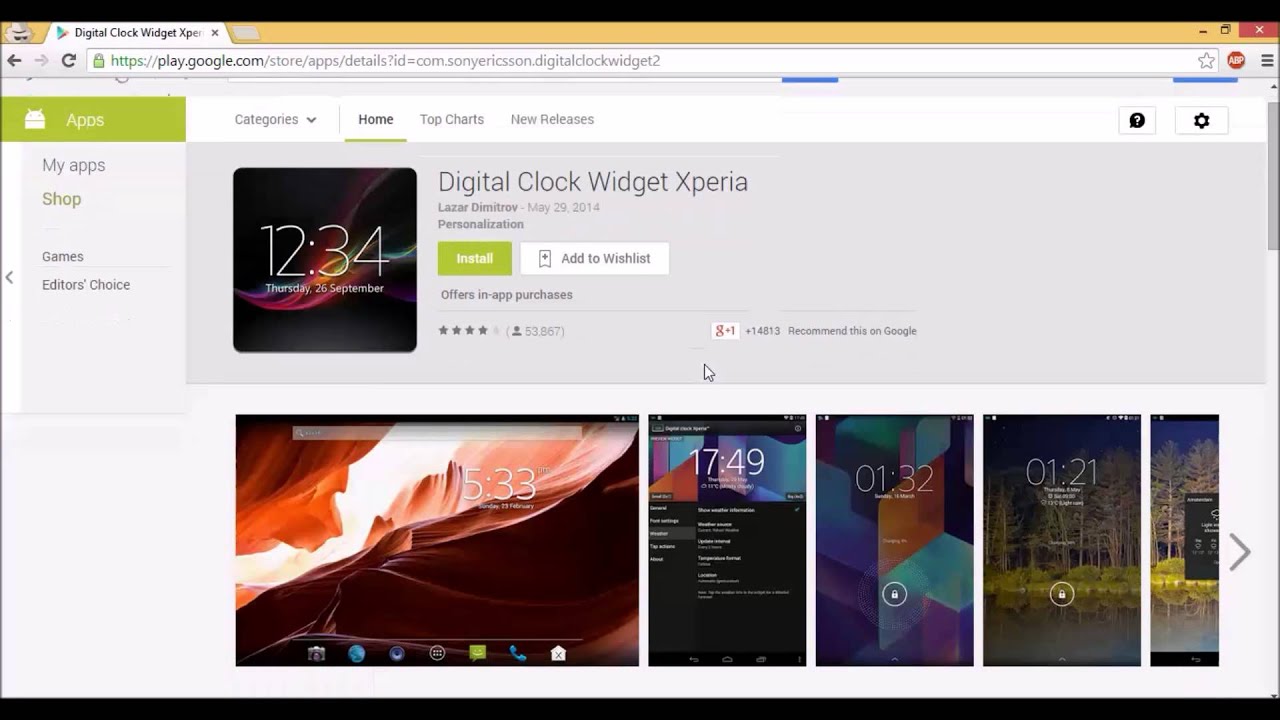The width and height of the screenshot is (1280, 720).
Task: Open the 17:49 settings screenshot
Action: point(727,540)
